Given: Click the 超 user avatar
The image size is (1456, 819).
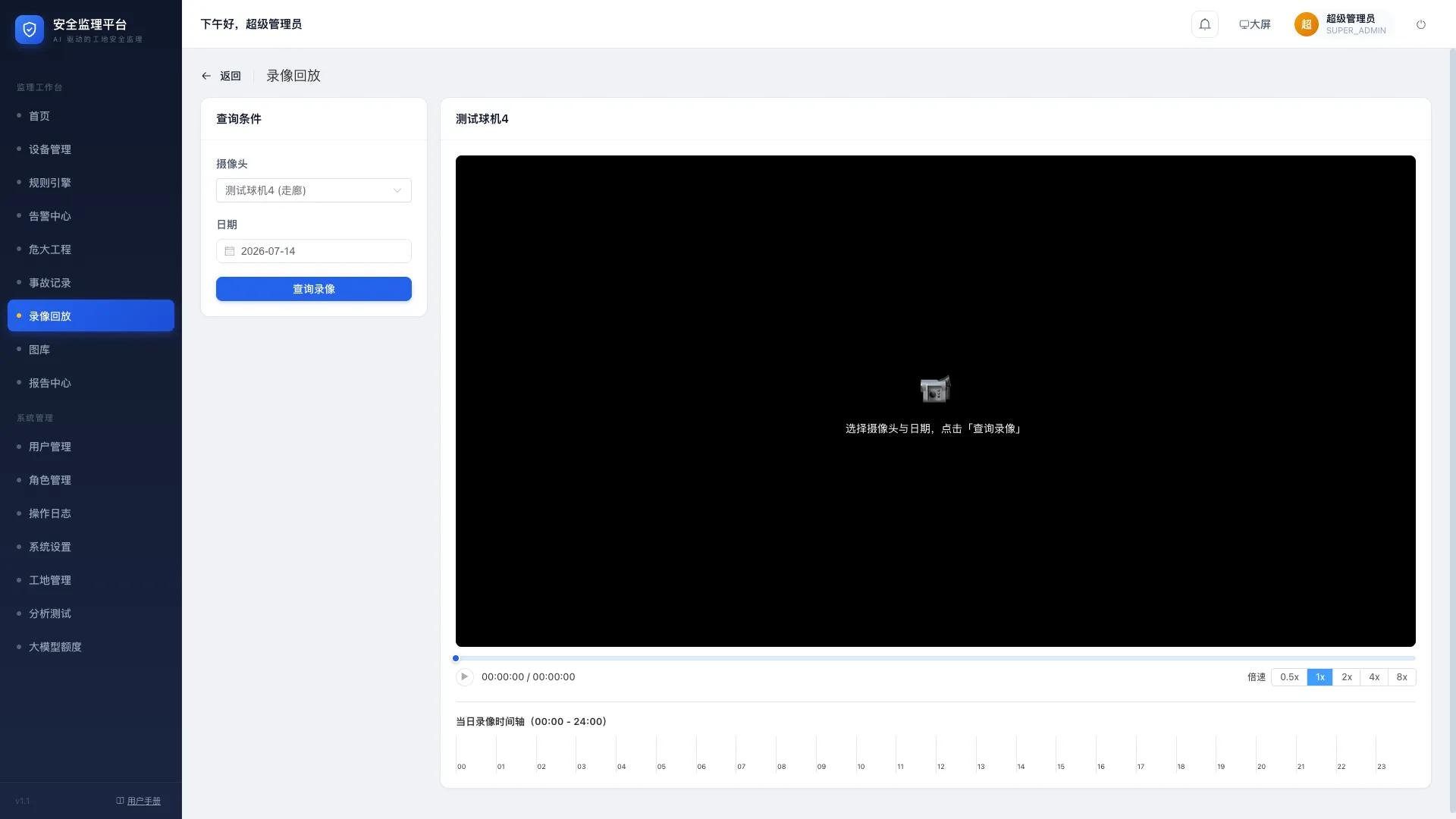Looking at the screenshot, I should click(x=1307, y=24).
